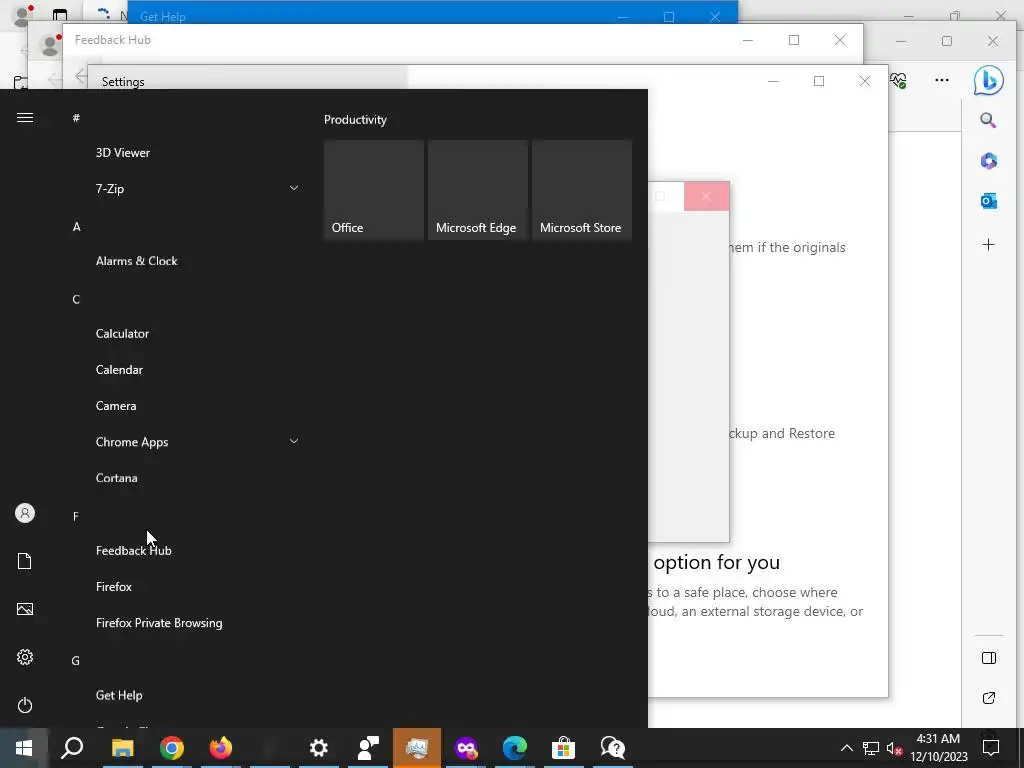Click muted volume tray icon
The height and width of the screenshot is (768, 1024).
[x=895, y=748]
